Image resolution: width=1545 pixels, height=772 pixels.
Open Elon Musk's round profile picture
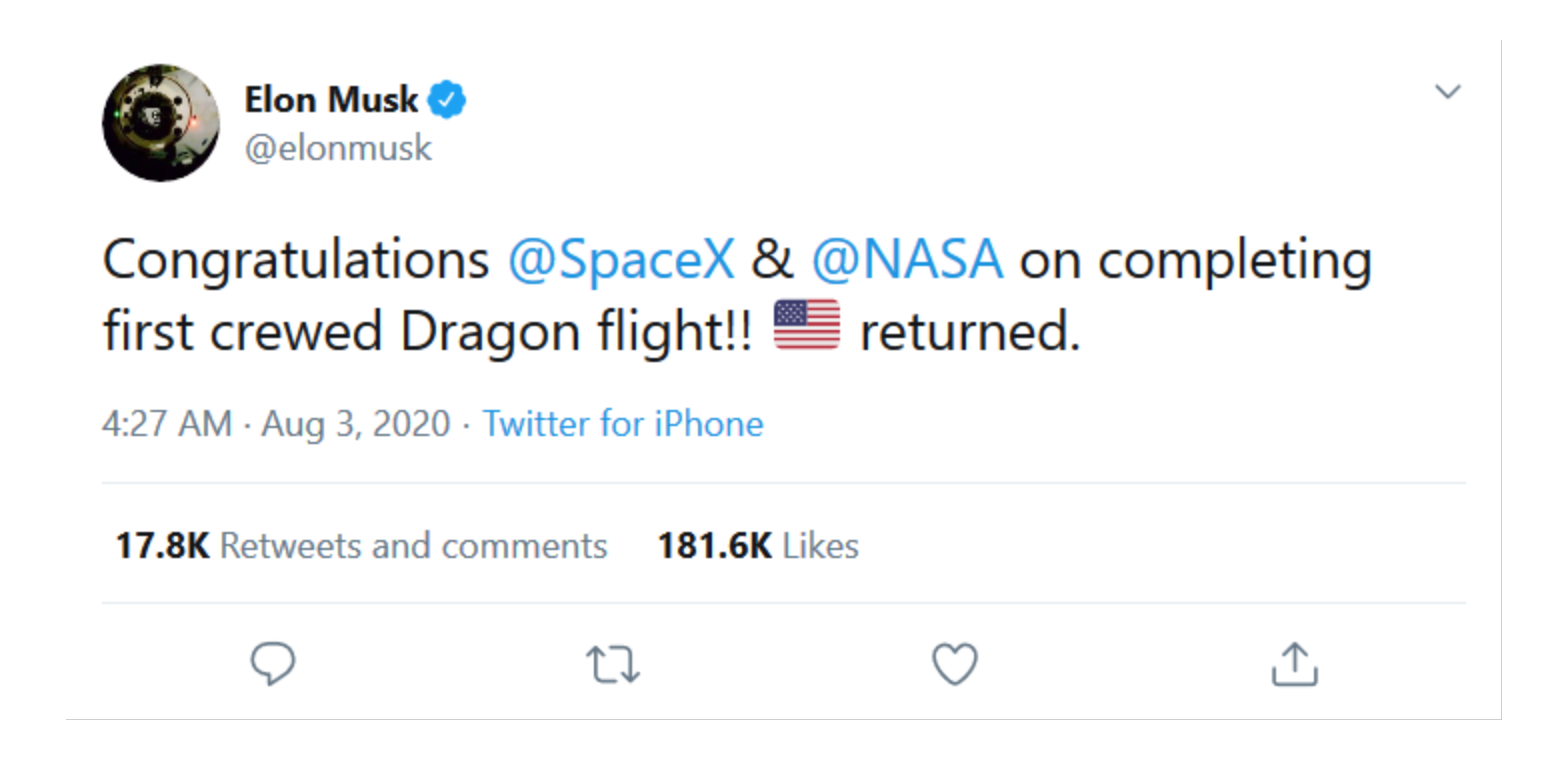pyautogui.click(x=161, y=125)
